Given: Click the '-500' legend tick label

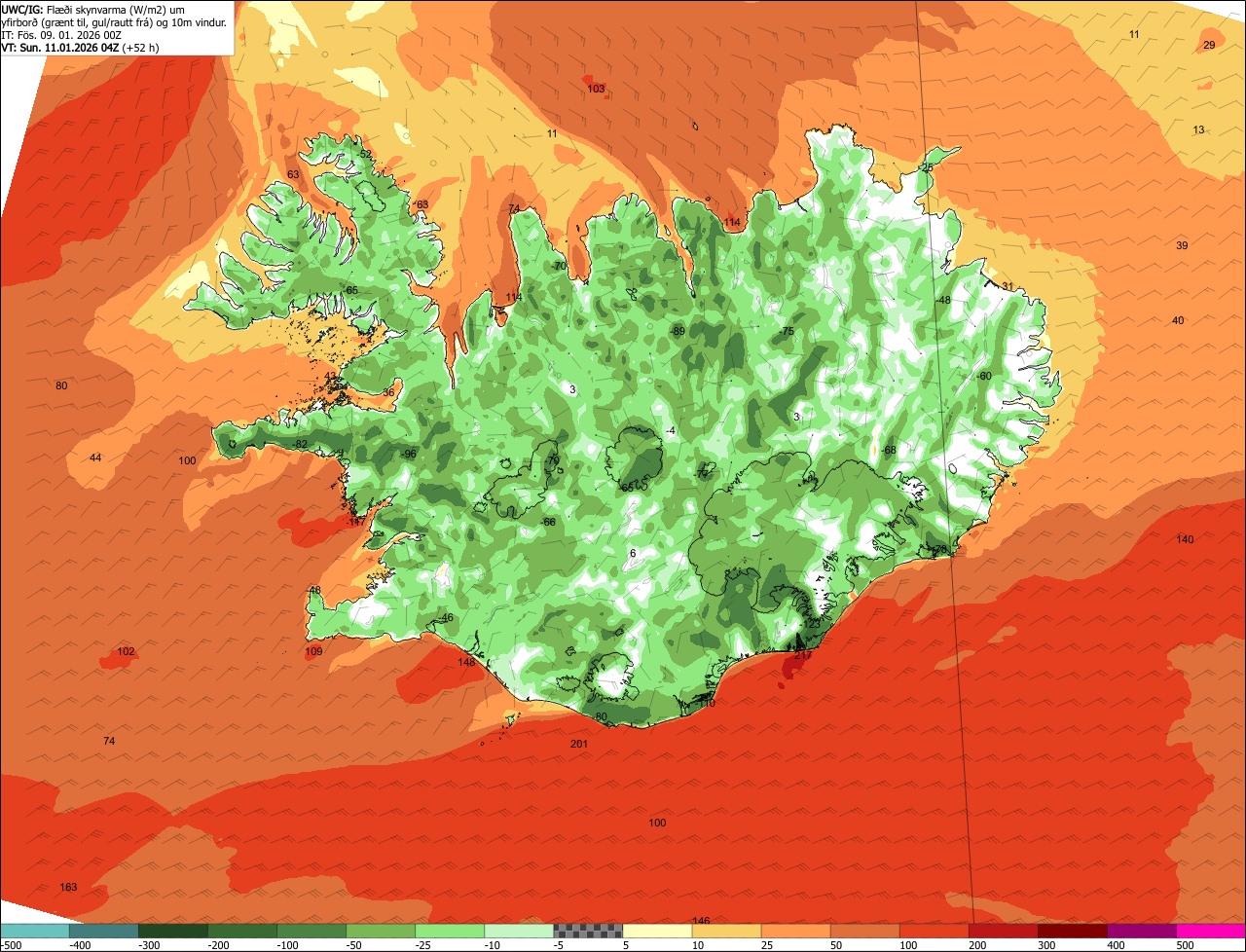Looking at the screenshot, I should point(12,945).
